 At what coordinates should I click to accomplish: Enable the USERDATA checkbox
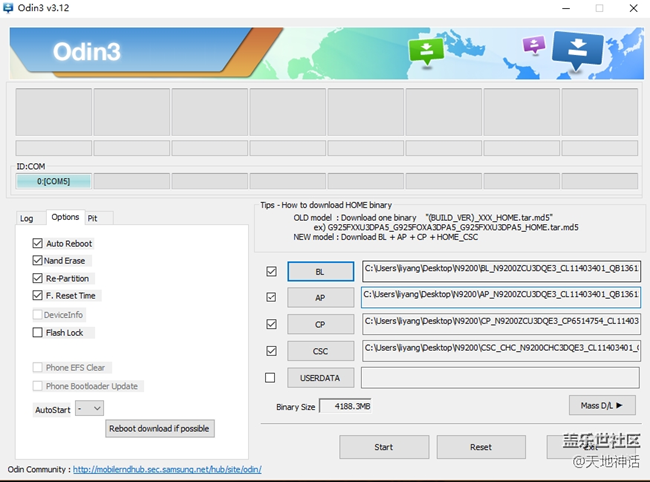270,378
